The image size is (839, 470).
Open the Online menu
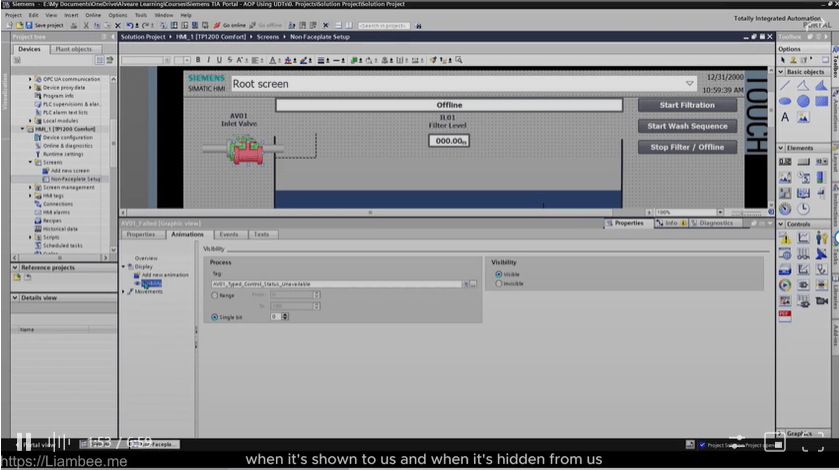[93, 15]
